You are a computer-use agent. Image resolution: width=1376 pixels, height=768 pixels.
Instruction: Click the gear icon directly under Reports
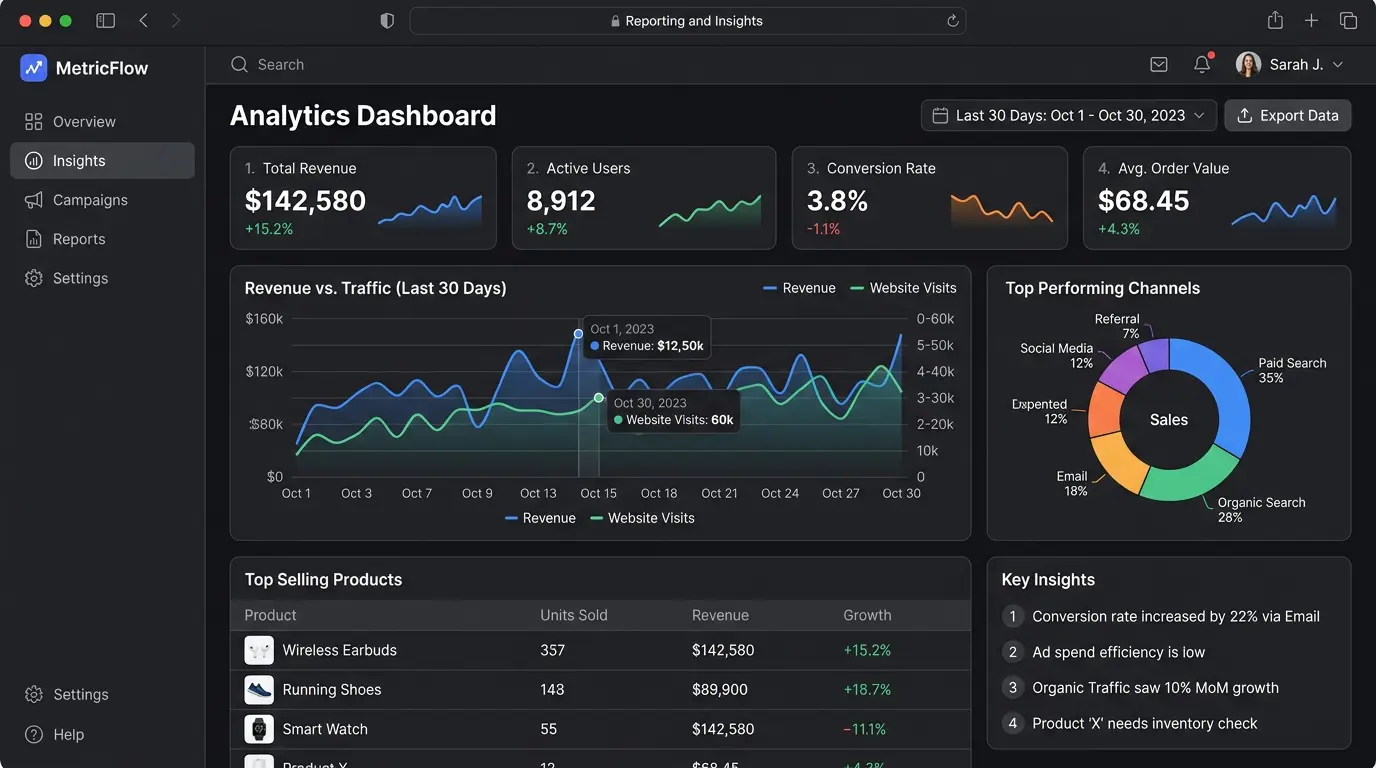34,278
